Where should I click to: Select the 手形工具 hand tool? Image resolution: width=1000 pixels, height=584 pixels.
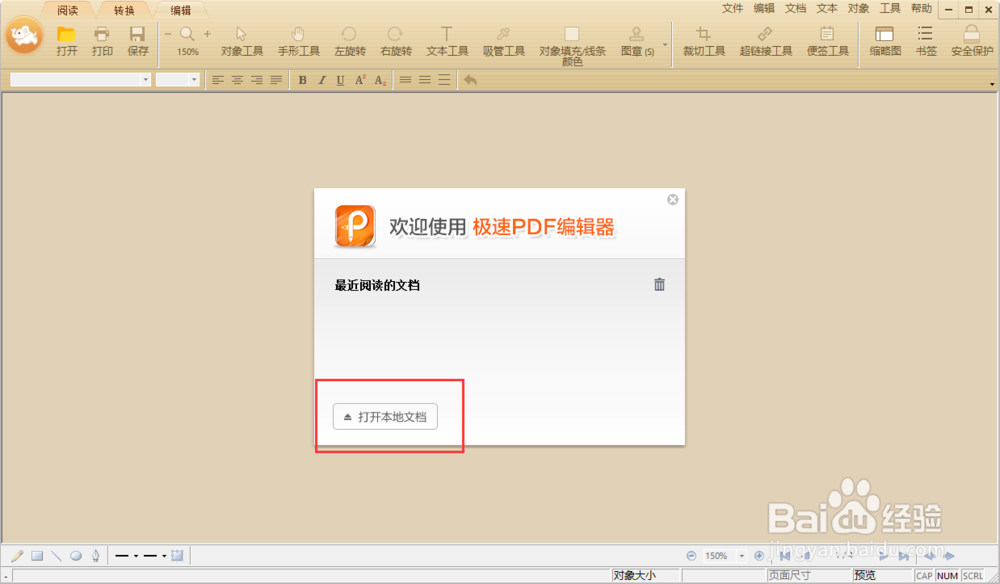298,41
